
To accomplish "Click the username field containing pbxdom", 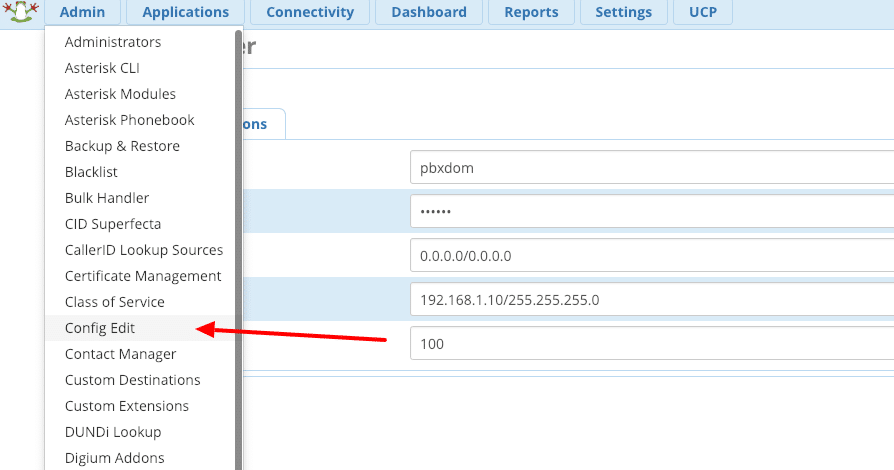I will coord(650,168).
